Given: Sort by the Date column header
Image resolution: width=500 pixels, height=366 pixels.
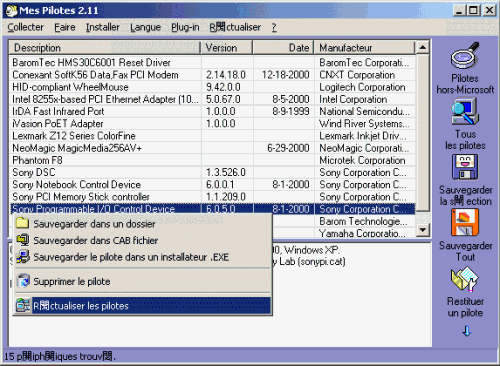Looking at the screenshot, I should point(283,48).
